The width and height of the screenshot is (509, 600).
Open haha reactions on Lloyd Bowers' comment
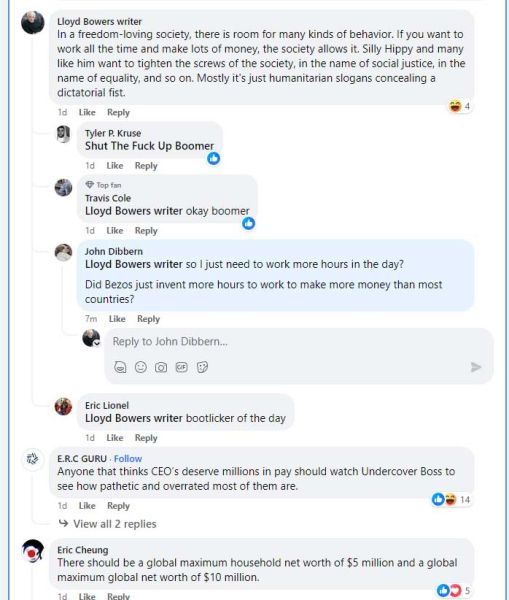[459, 106]
